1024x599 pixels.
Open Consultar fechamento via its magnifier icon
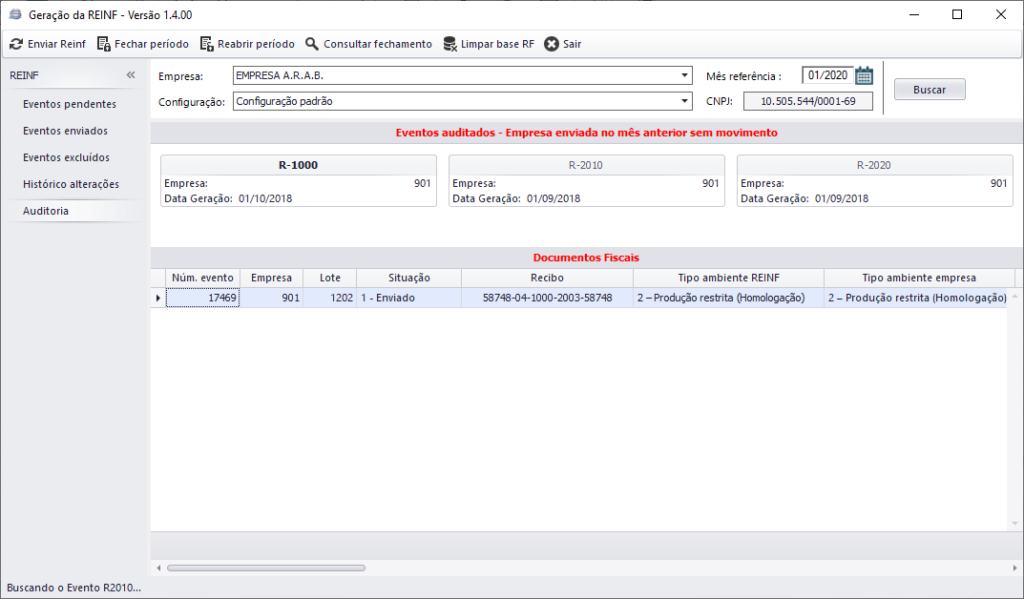click(x=312, y=44)
